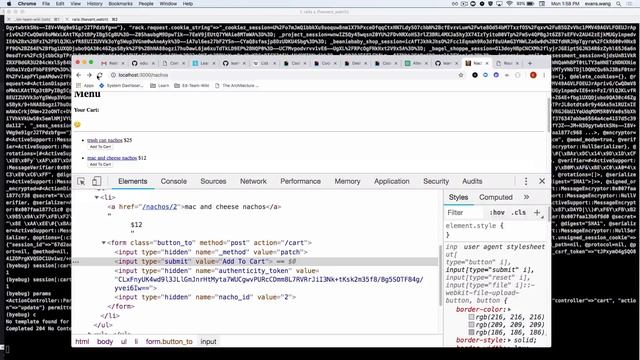Click the rgb(216, 216, 216) color swatch
The height and width of the screenshot is (360, 640).
click(471, 317)
